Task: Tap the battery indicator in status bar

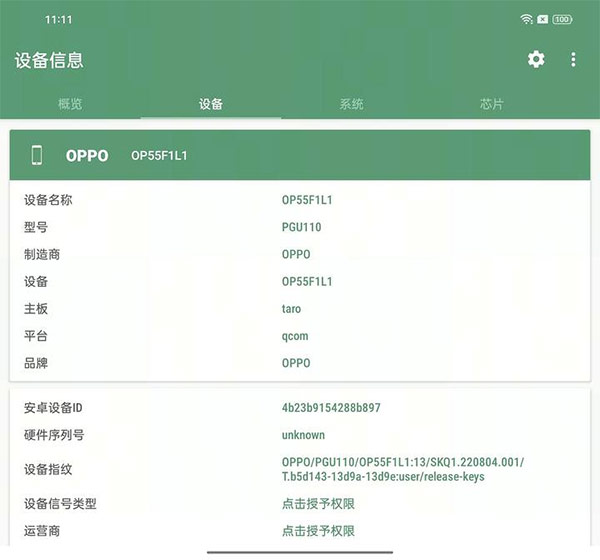Action: (562, 19)
